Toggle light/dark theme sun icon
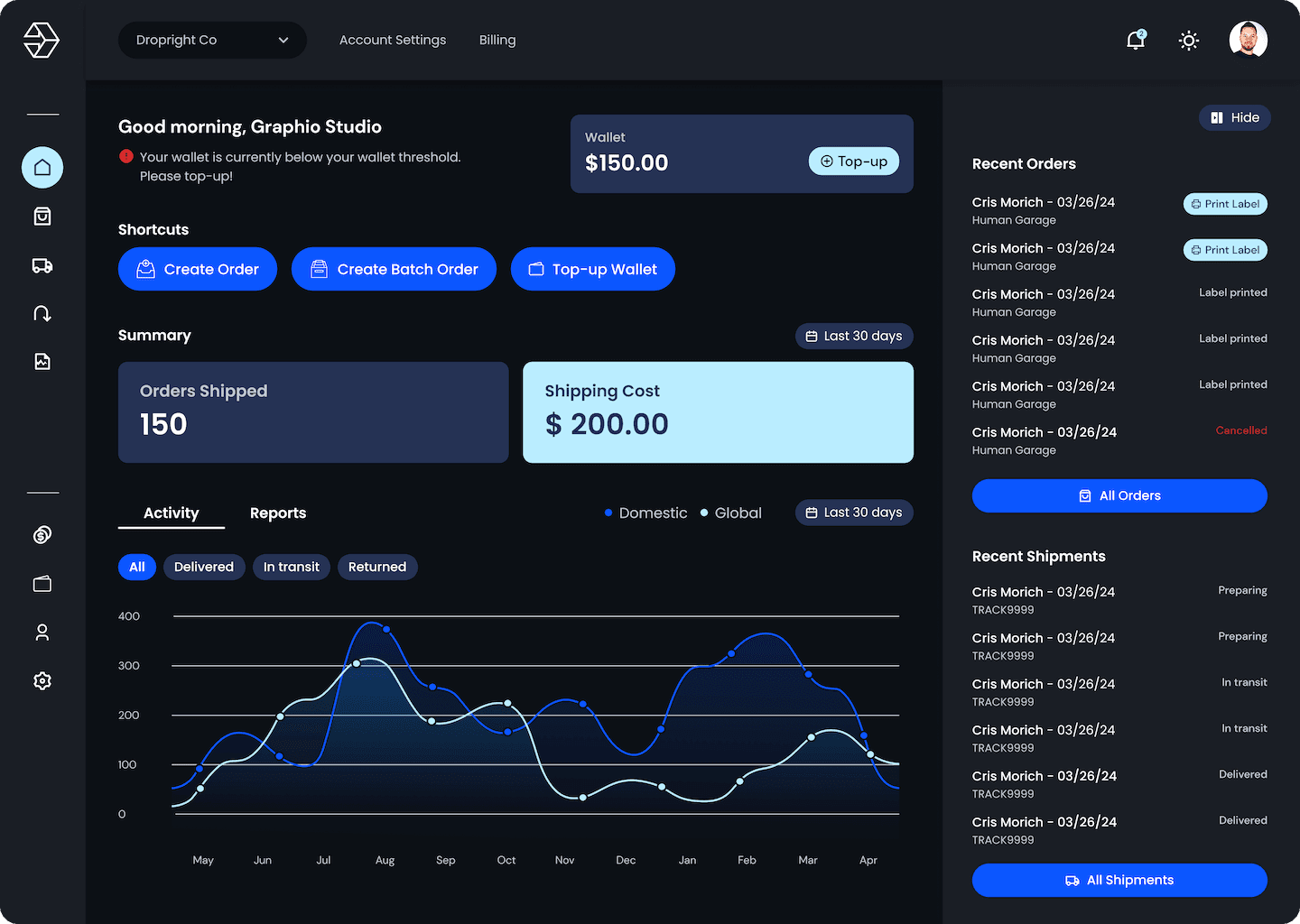The height and width of the screenshot is (924, 1300). [1189, 41]
